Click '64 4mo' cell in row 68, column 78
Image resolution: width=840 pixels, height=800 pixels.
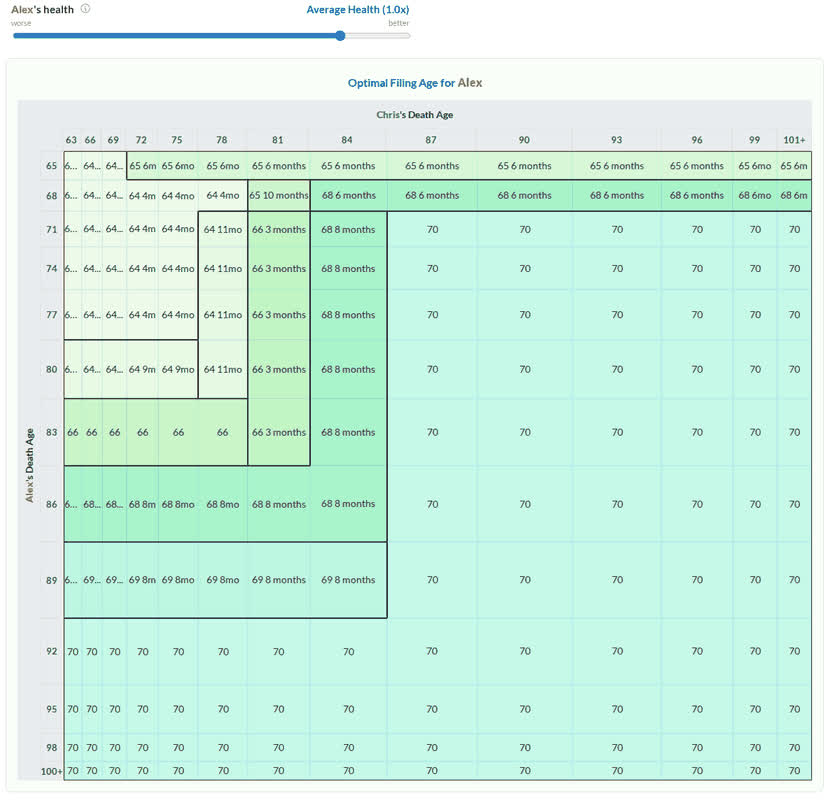(223, 196)
